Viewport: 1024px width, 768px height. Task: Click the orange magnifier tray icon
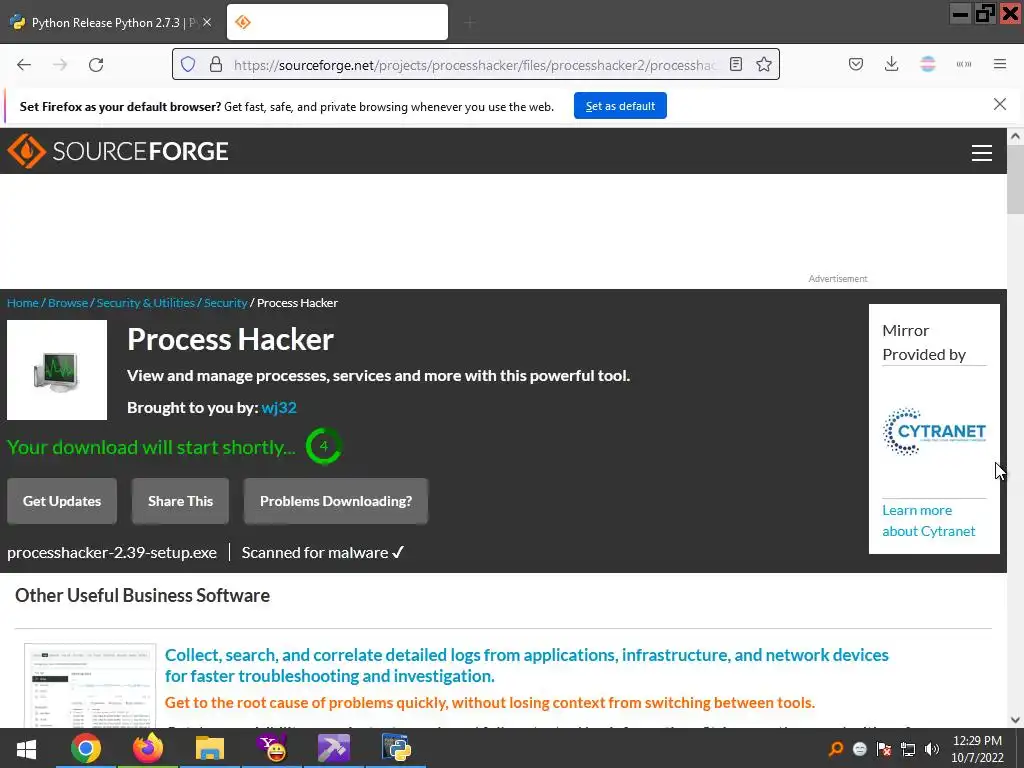tap(835, 748)
